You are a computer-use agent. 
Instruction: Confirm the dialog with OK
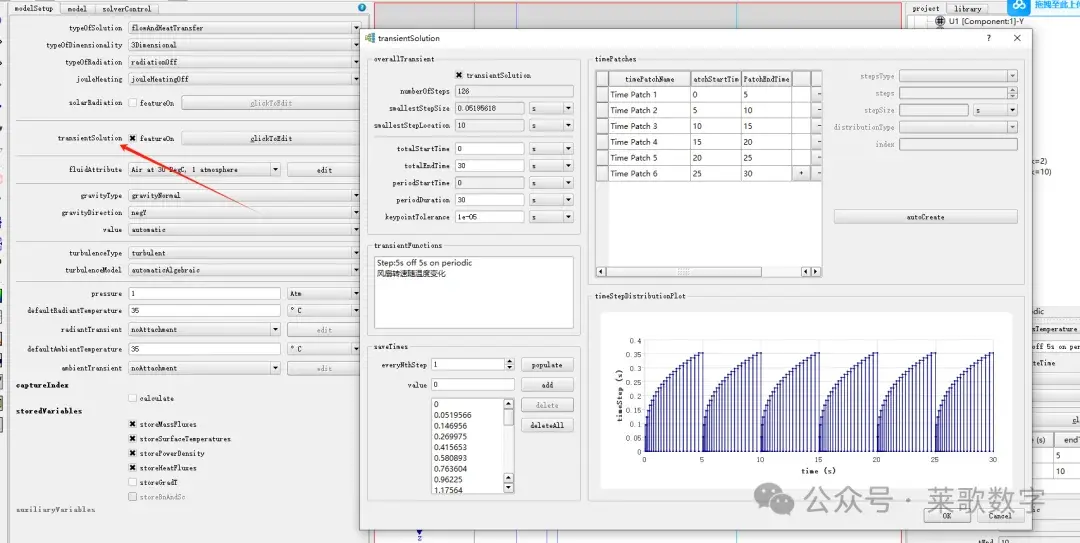click(x=947, y=515)
